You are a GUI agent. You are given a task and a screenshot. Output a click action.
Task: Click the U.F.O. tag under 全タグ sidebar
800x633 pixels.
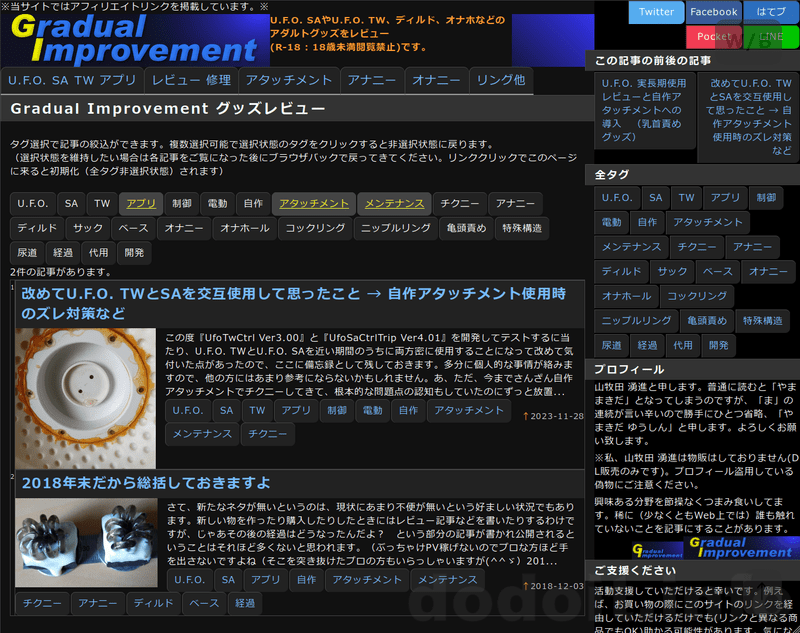(617, 197)
